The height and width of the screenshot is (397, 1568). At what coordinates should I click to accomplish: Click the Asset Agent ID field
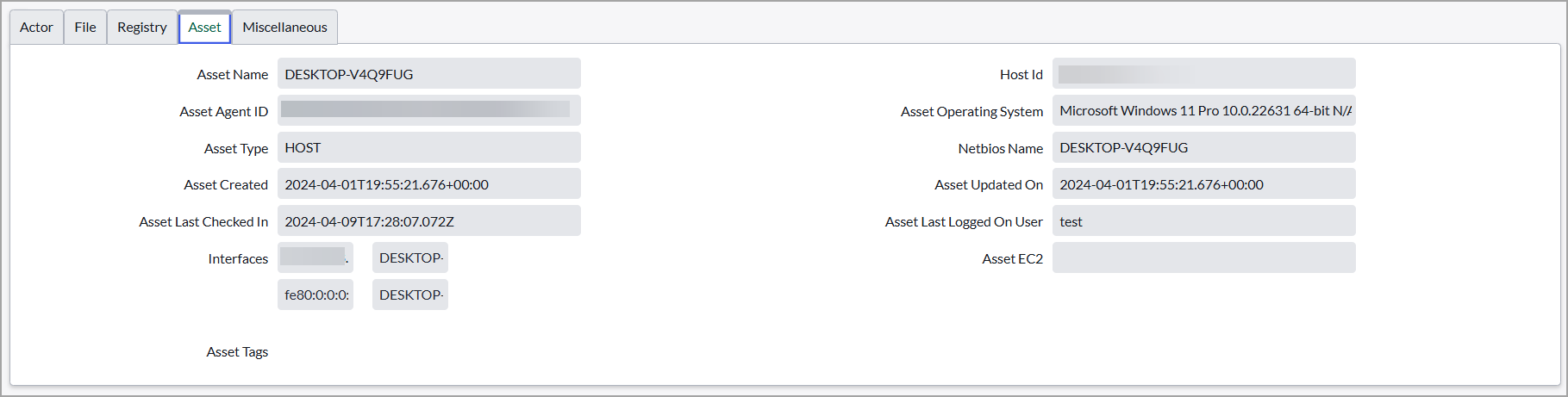pyautogui.click(x=428, y=111)
